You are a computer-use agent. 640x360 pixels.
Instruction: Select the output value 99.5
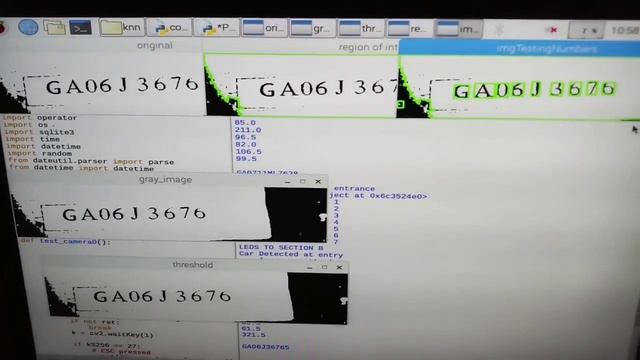(x=246, y=159)
